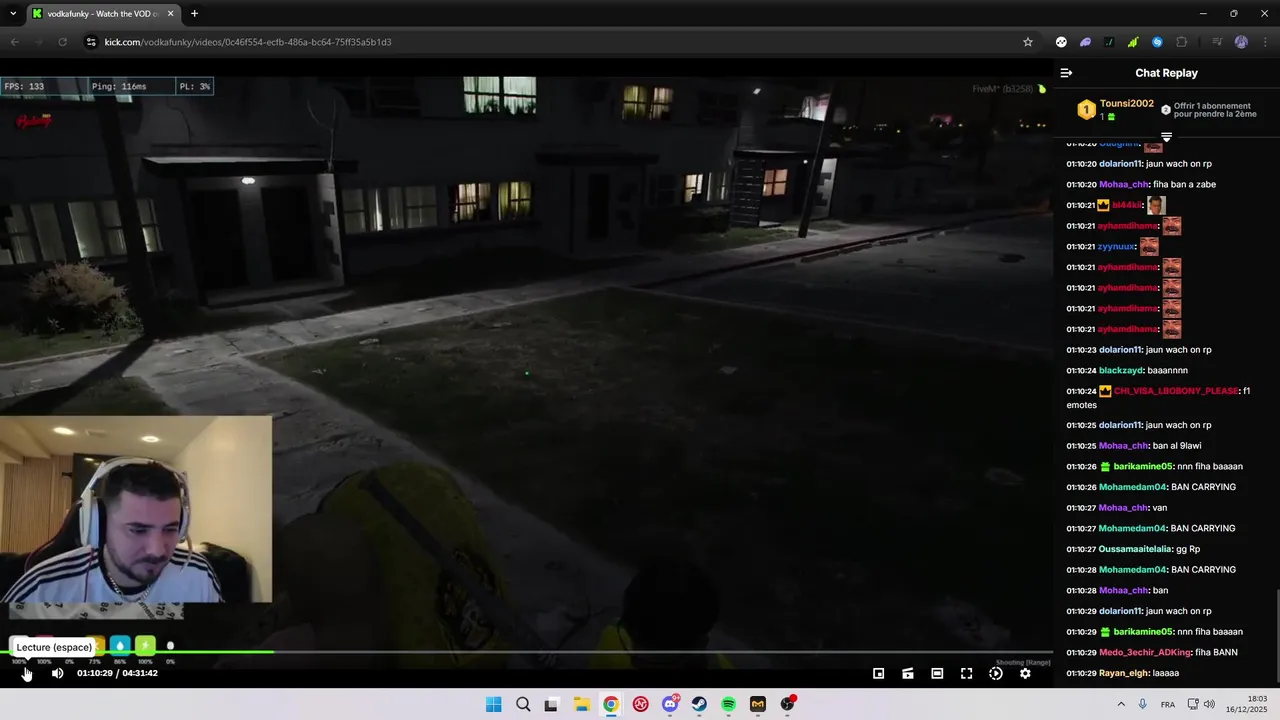Collapse the Chat Replay panel

pyautogui.click(x=1066, y=73)
